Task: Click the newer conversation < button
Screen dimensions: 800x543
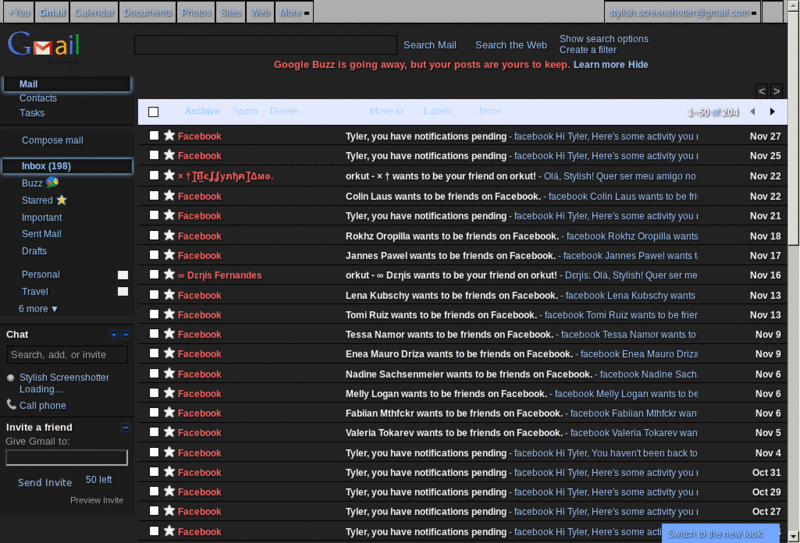Action: click(x=762, y=91)
